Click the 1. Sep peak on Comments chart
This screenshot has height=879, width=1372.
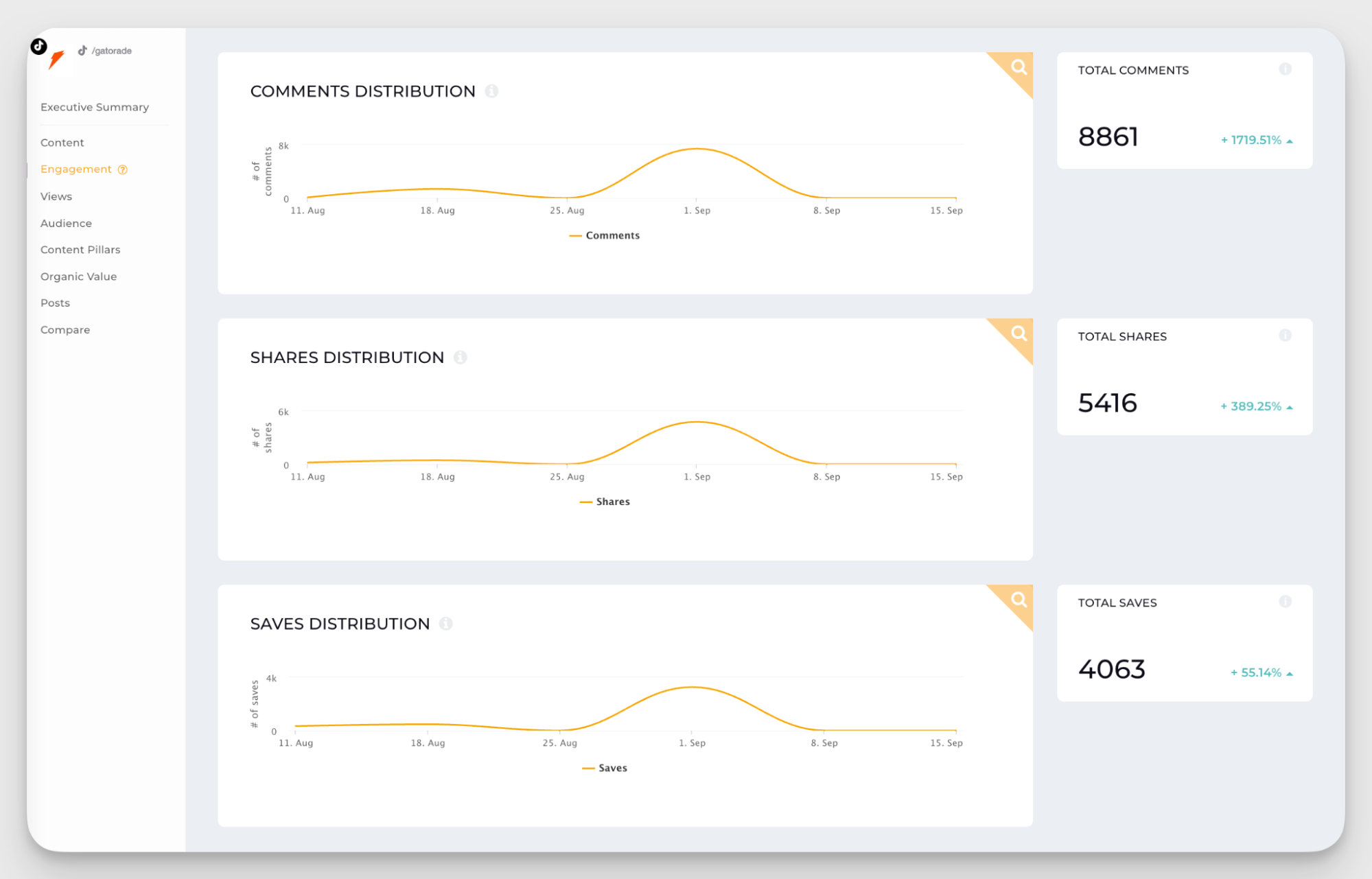tap(697, 149)
